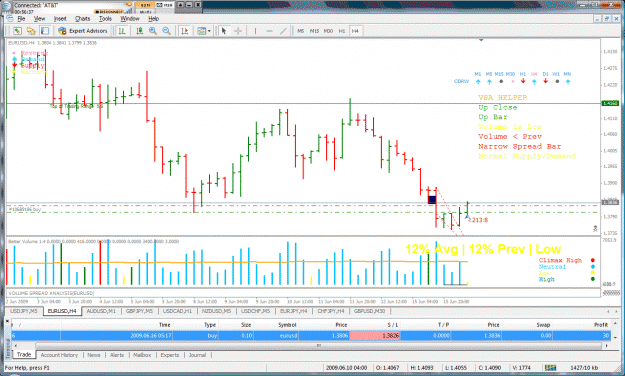Sort orders by Symbol column header
The height and width of the screenshot is (376, 625).
tap(287, 325)
